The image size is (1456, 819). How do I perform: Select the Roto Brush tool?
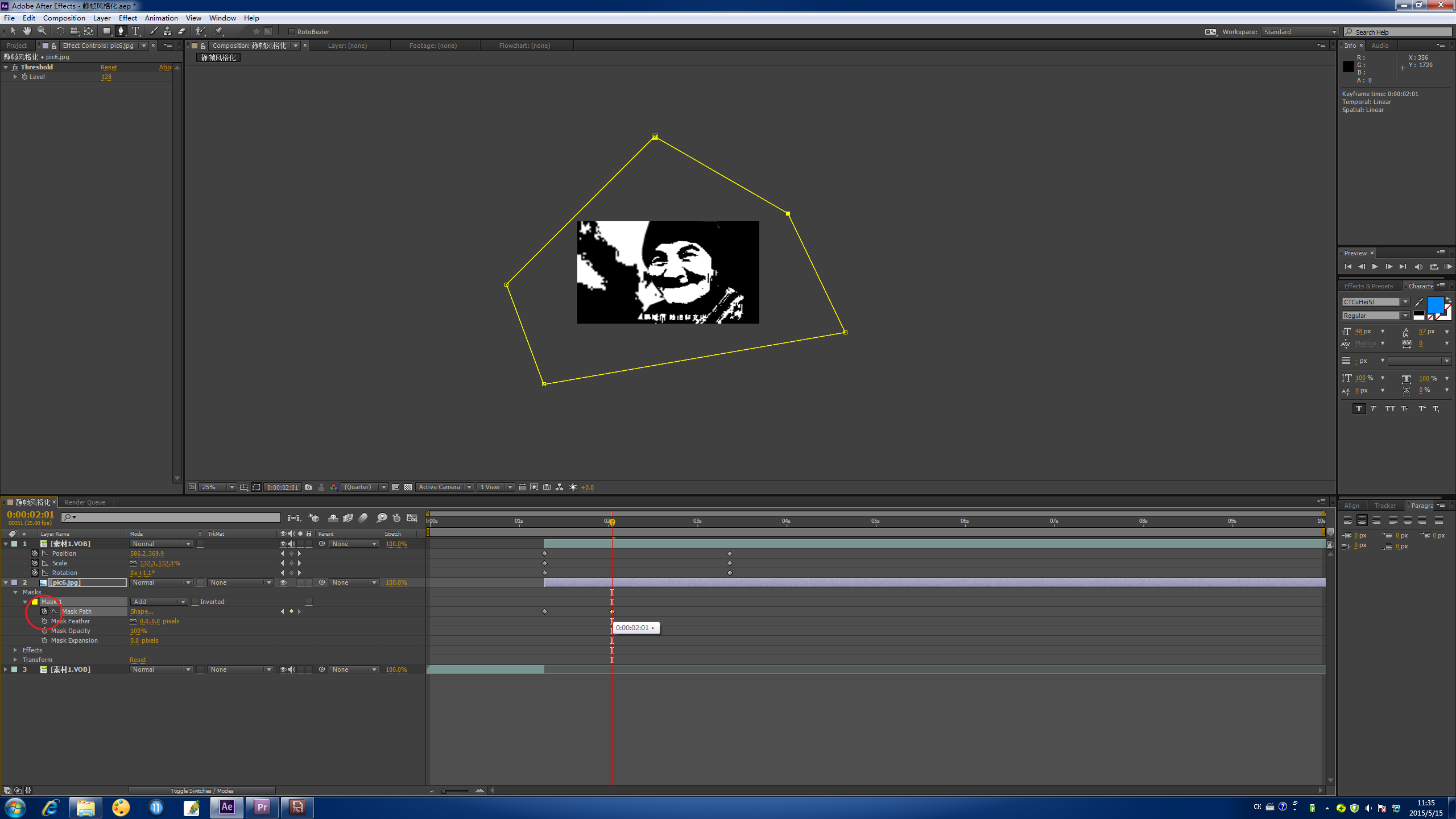(200, 31)
